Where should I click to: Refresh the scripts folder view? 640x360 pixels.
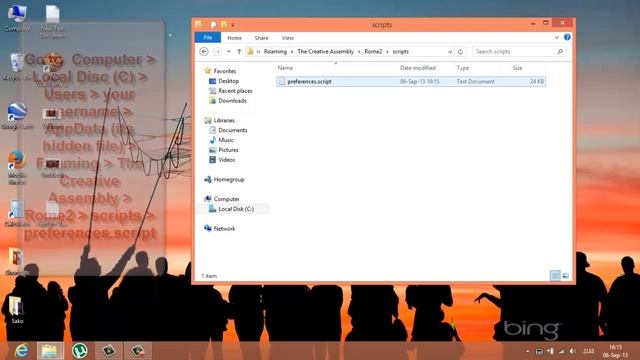[460, 52]
